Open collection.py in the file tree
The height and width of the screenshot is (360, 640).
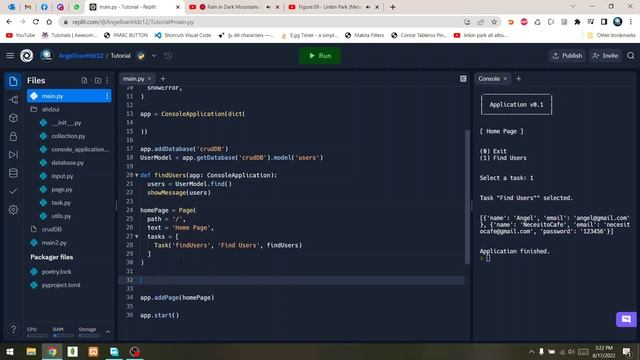[69, 136]
